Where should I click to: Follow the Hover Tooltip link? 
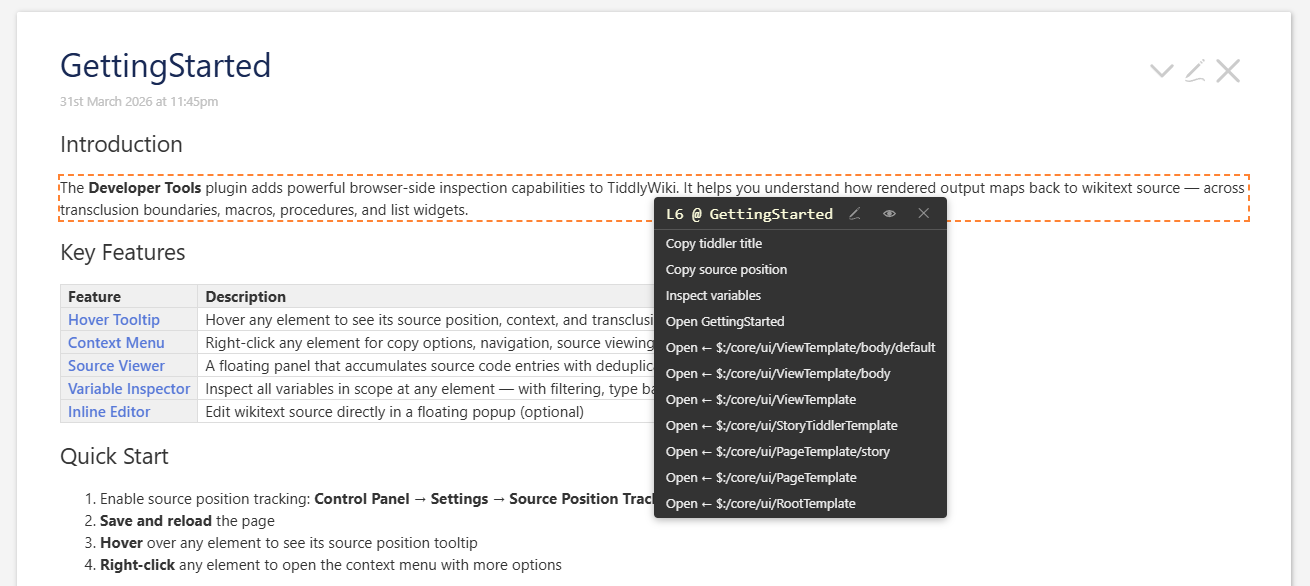(x=114, y=320)
